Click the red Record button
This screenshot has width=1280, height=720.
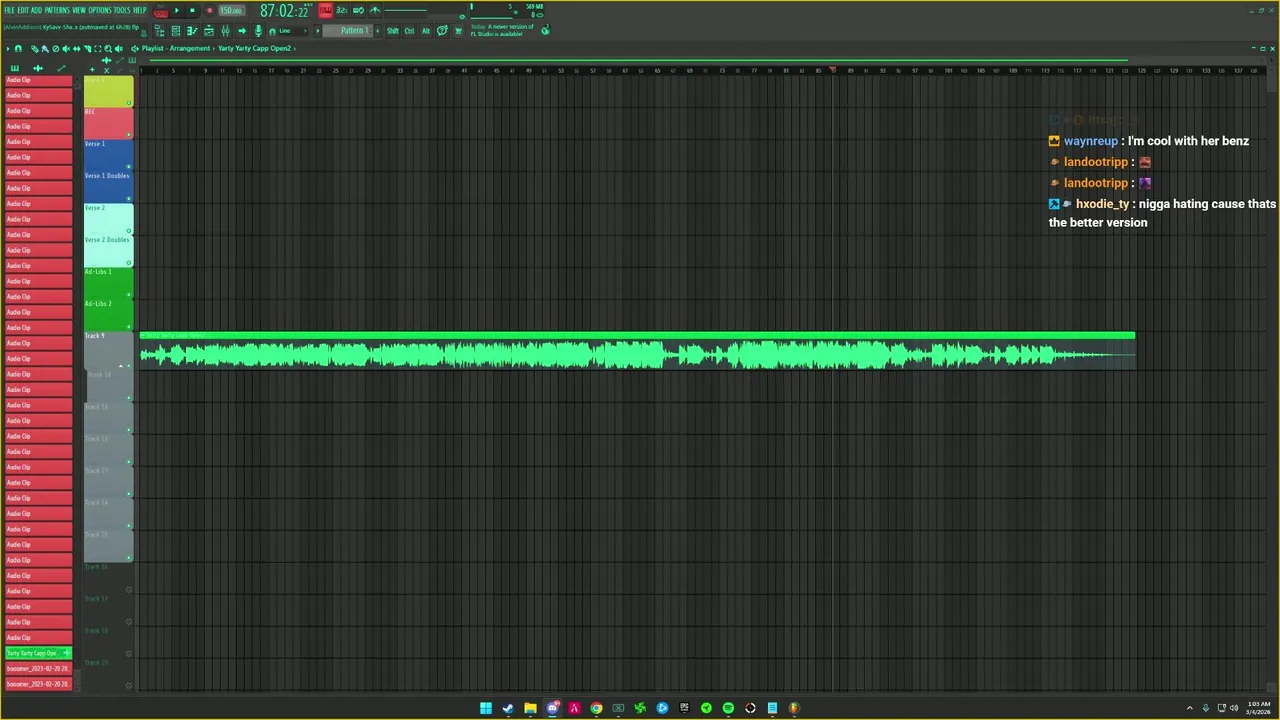tap(210, 11)
